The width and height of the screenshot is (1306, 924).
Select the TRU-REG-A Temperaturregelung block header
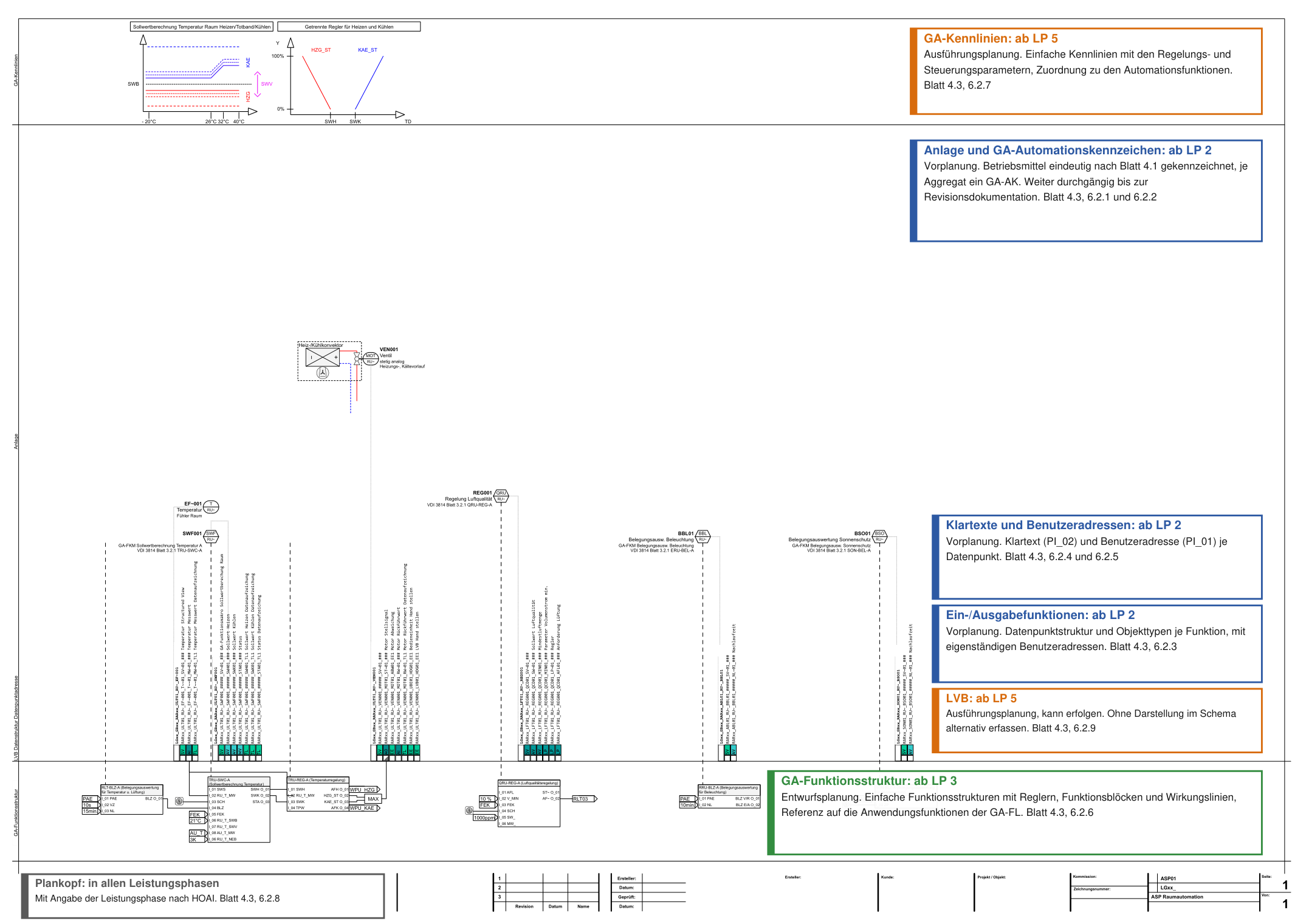(x=317, y=780)
